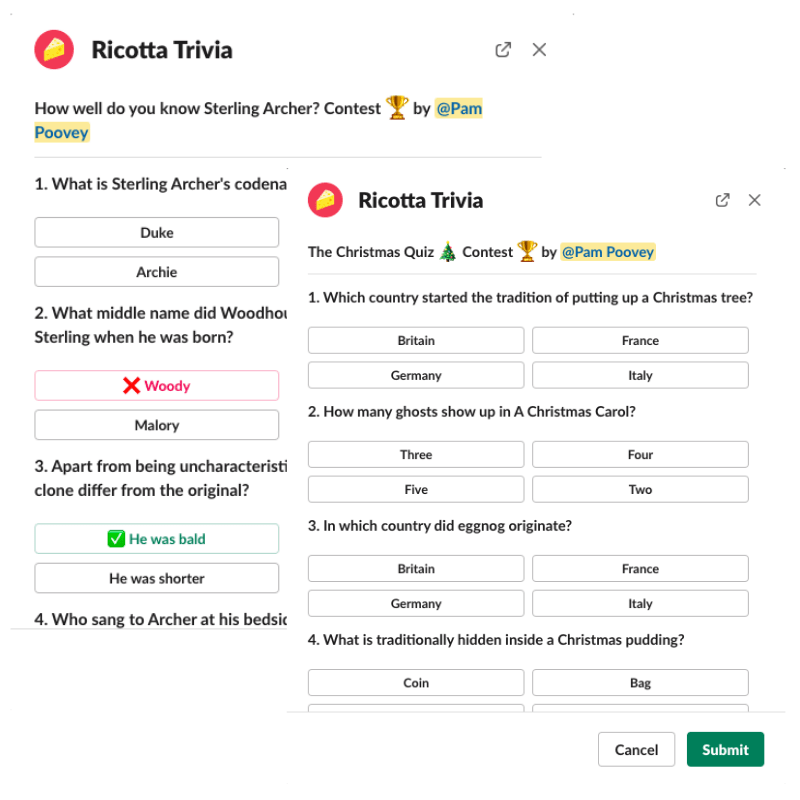This screenshot has width=800, height=800.
Task: Click the incorrect Woody answer
Action: 157,386
